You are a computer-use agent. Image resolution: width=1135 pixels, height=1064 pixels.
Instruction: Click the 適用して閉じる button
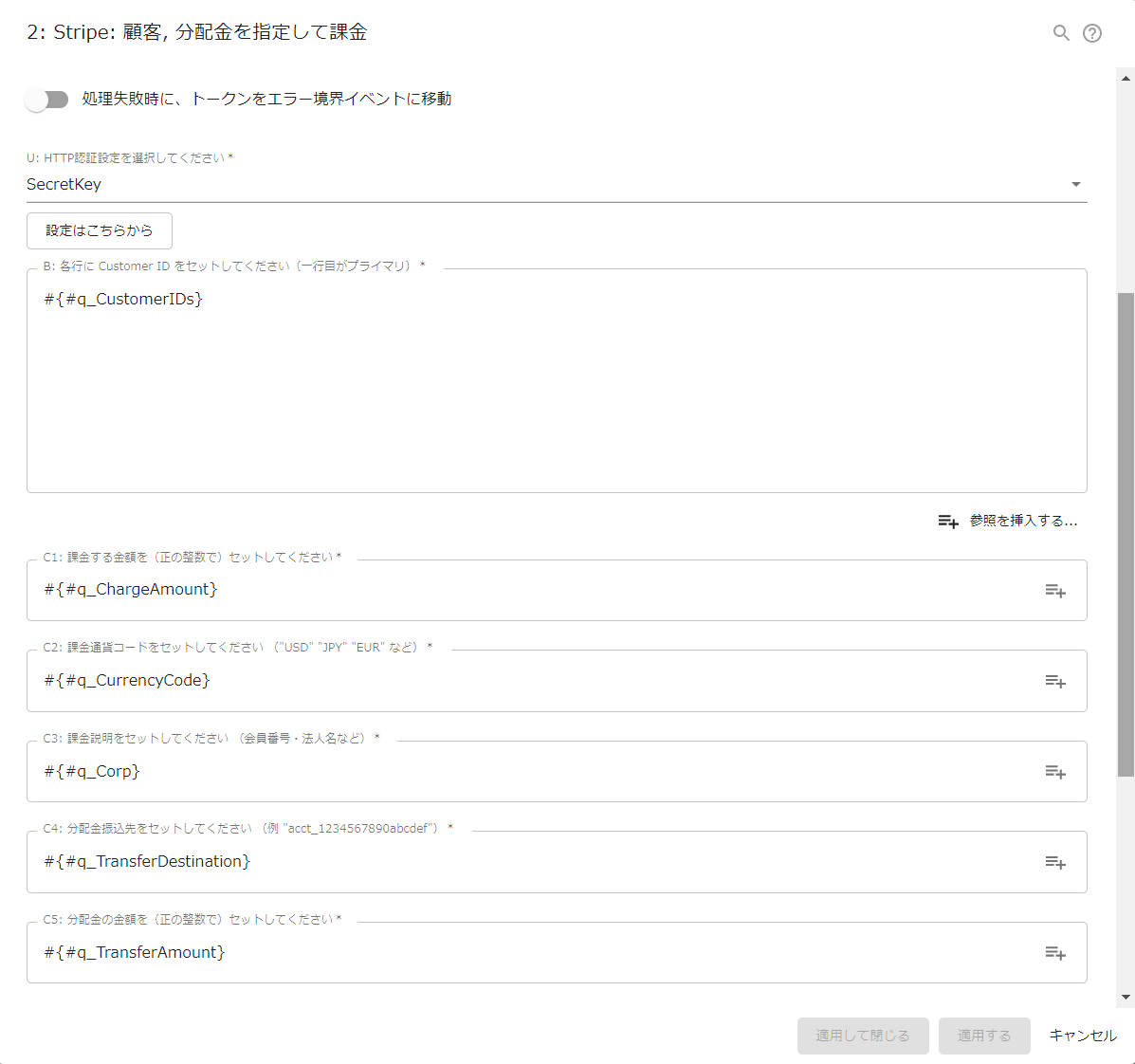tap(863, 1036)
